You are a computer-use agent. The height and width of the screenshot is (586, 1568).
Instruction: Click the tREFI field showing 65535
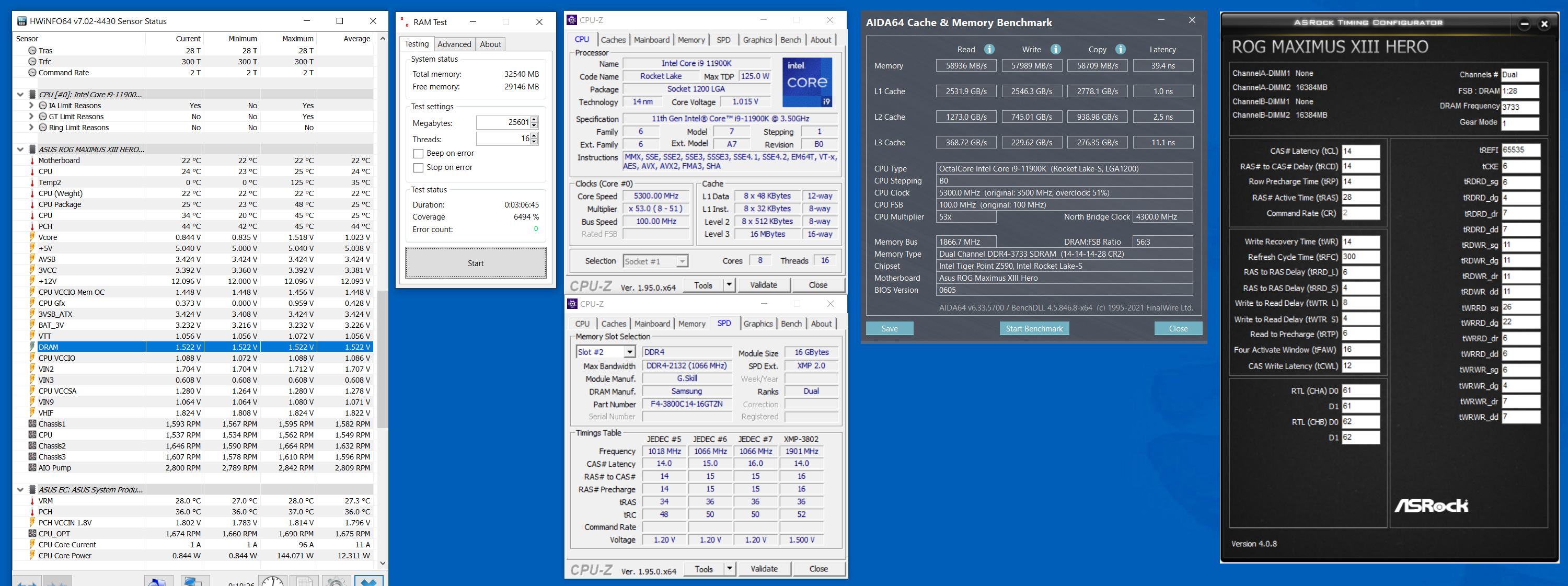pos(1520,150)
